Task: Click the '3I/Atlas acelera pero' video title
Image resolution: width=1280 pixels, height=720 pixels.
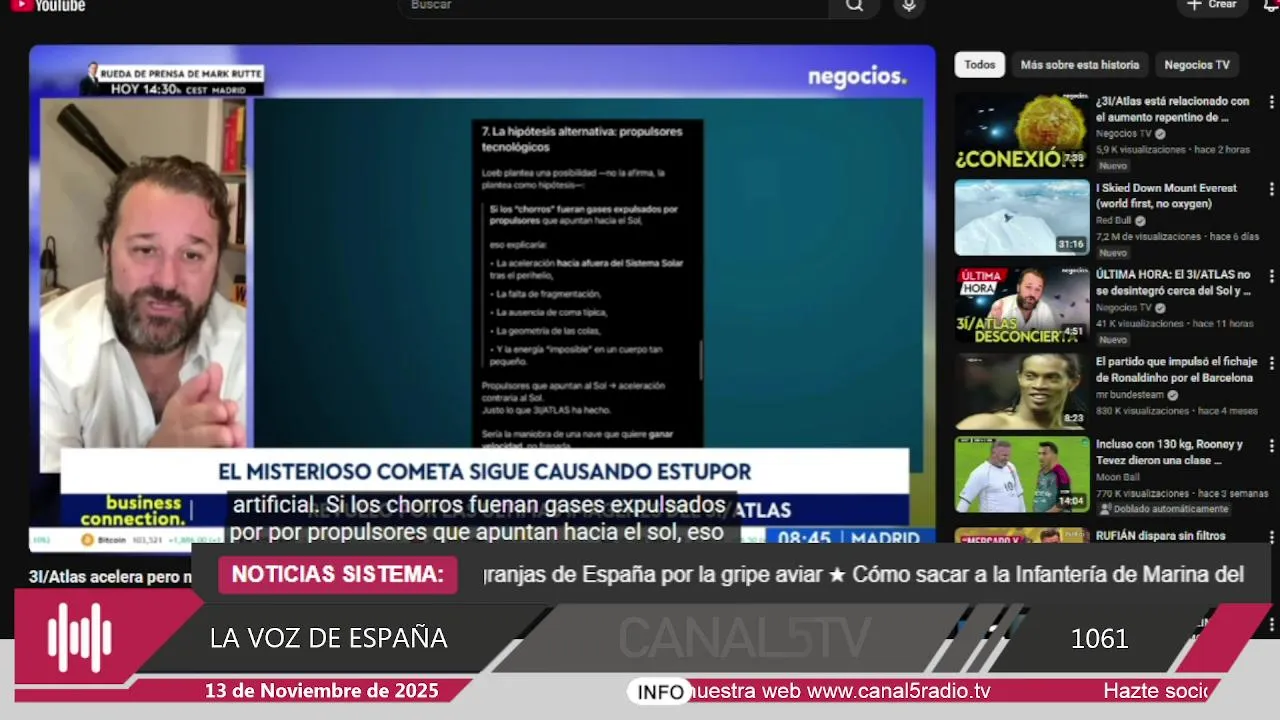Action: [x=110, y=577]
